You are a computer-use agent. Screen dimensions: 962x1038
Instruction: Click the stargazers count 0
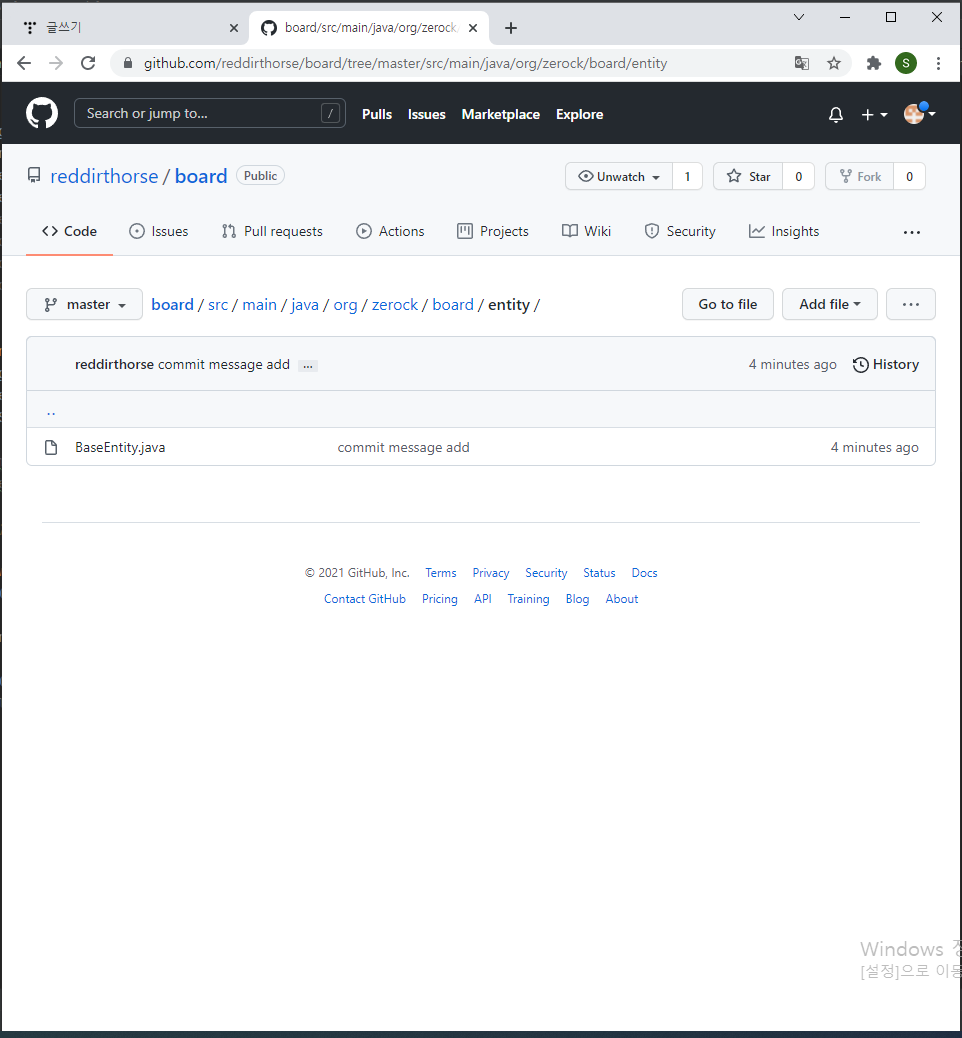pyautogui.click(x=798, y=176)
